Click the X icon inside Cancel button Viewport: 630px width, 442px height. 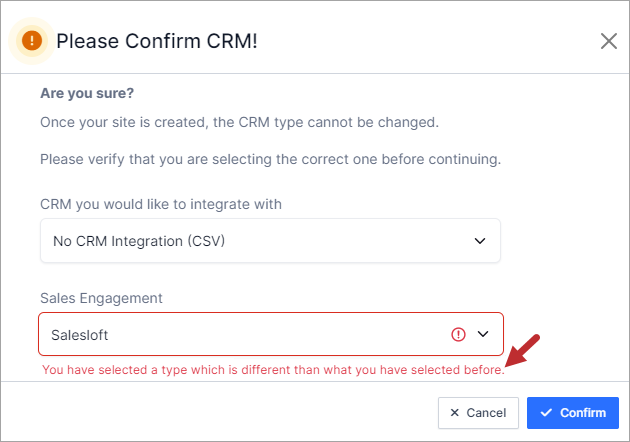[x=454, y=413]
